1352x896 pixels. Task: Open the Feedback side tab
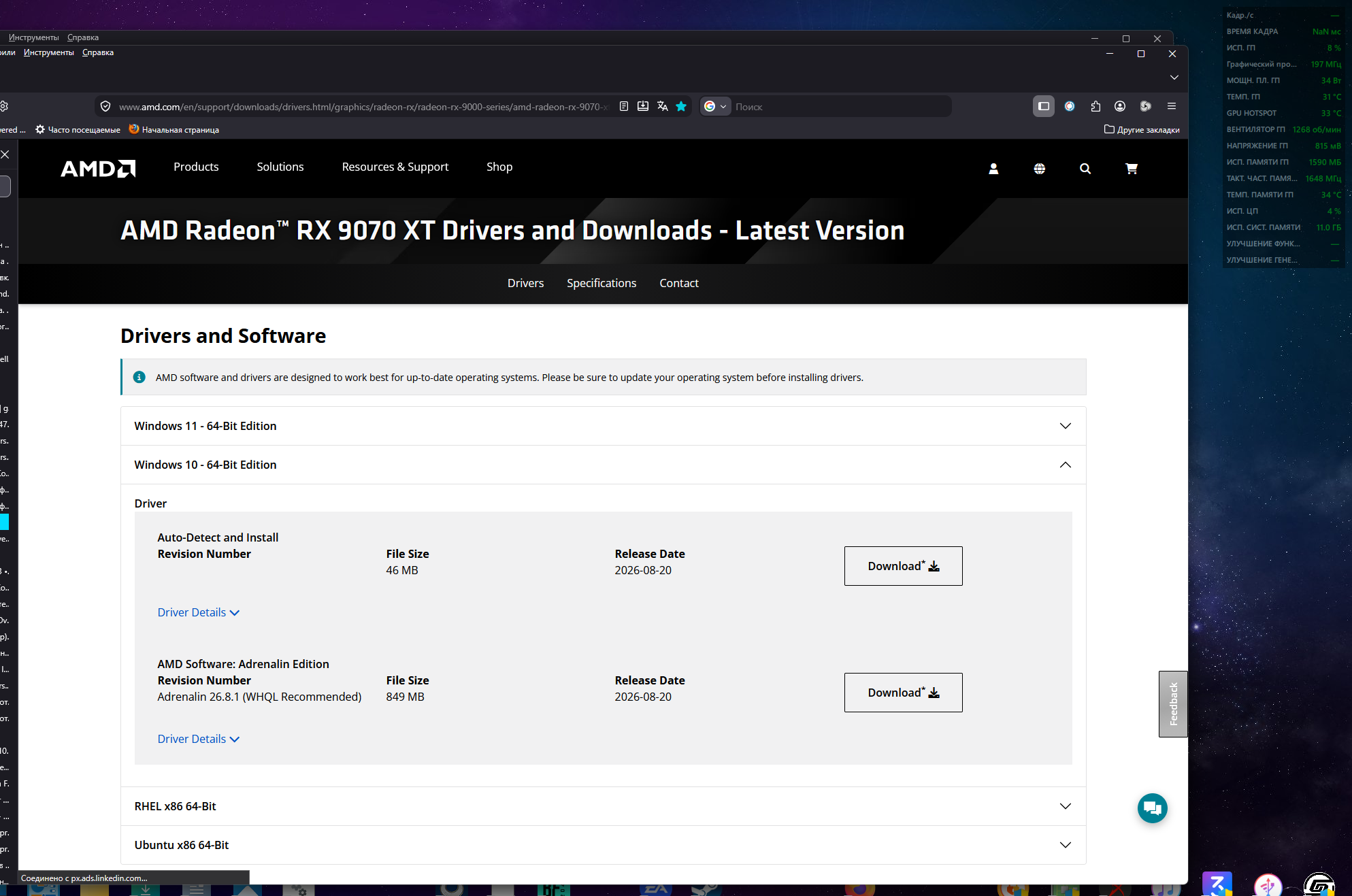click(1173, 704)
